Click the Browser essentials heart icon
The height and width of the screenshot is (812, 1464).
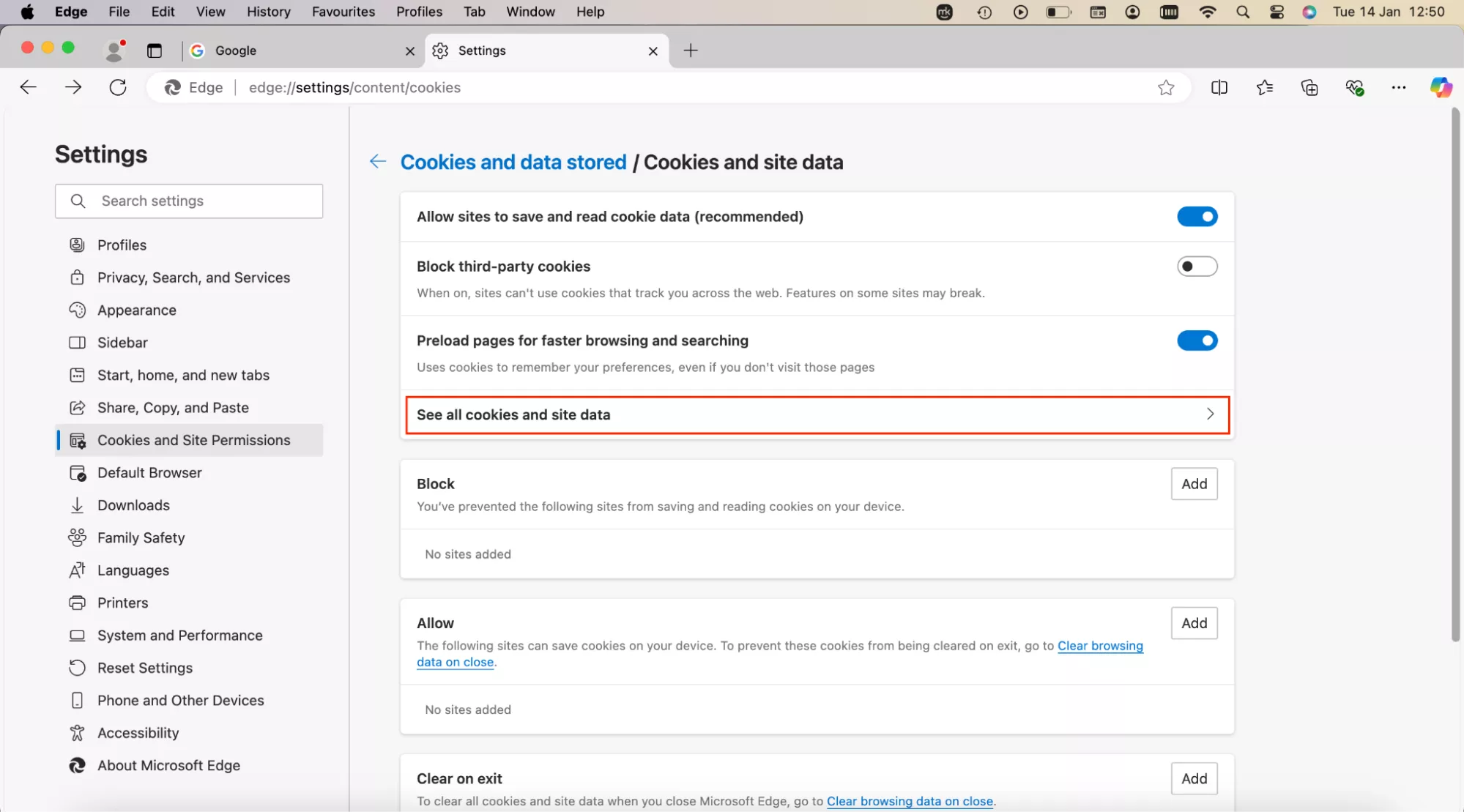point(1354,88)
